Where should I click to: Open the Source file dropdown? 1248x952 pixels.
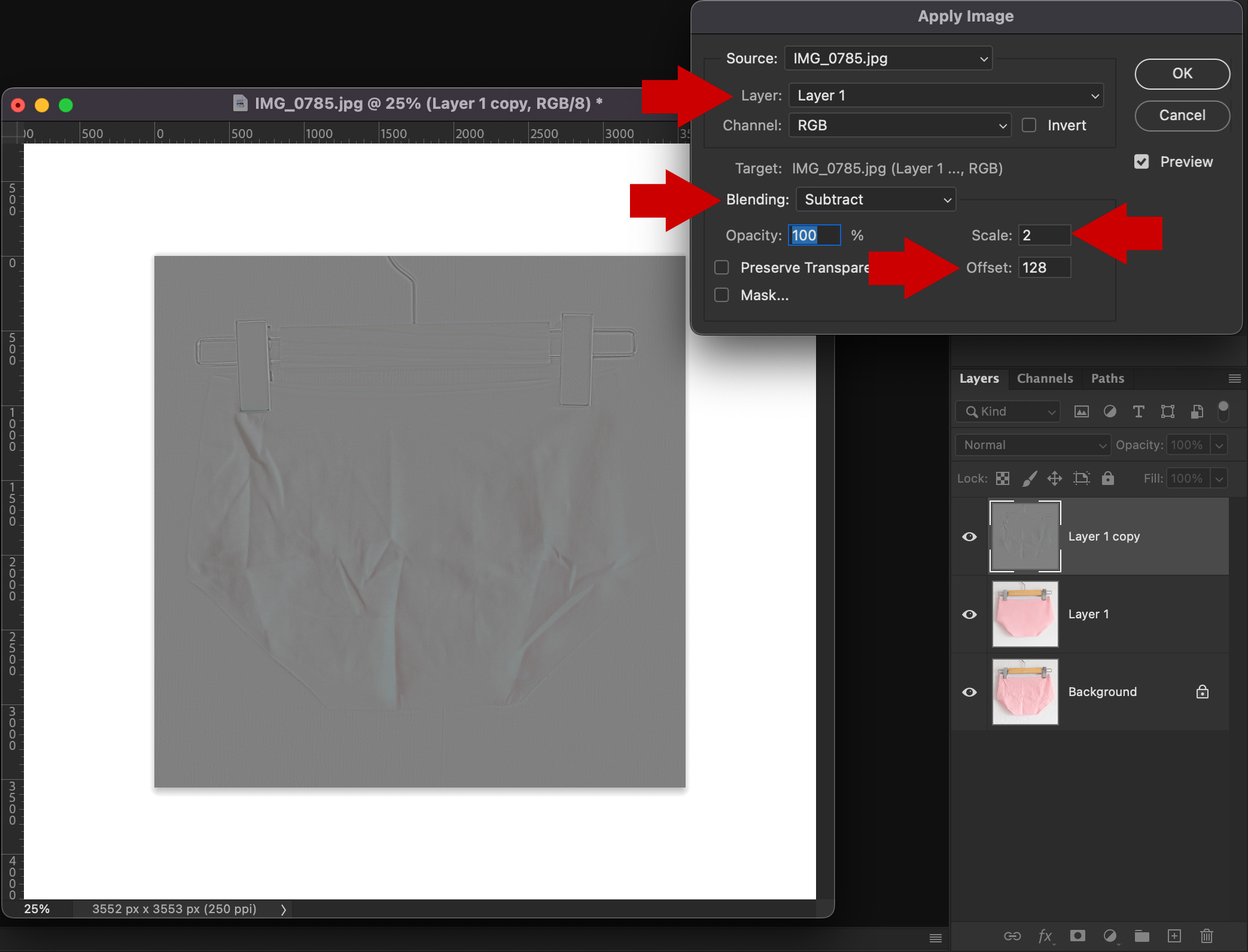[x=888, y=59]
